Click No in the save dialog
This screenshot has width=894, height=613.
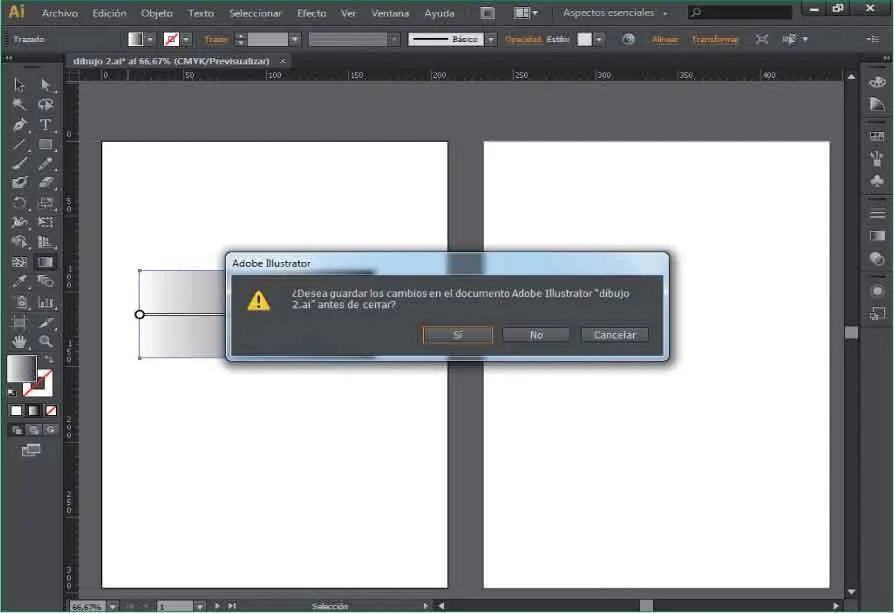click(x=536, y=335)
